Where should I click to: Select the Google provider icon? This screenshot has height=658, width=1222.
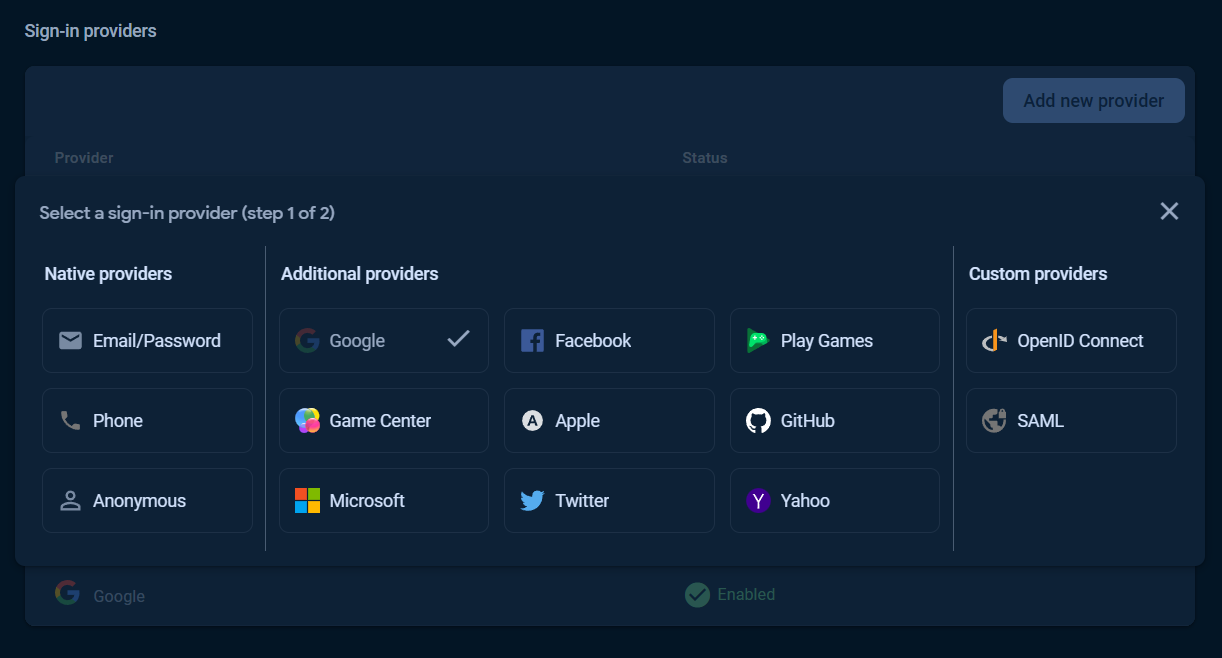tap(306, 340)
